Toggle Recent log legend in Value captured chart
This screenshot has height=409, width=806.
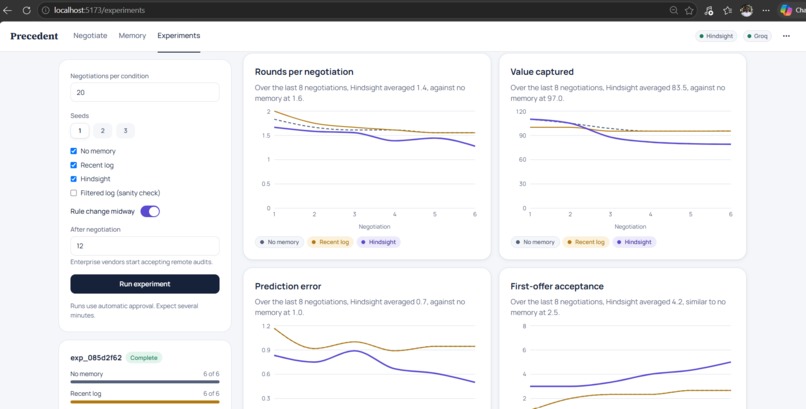click(x=585, y=242)
